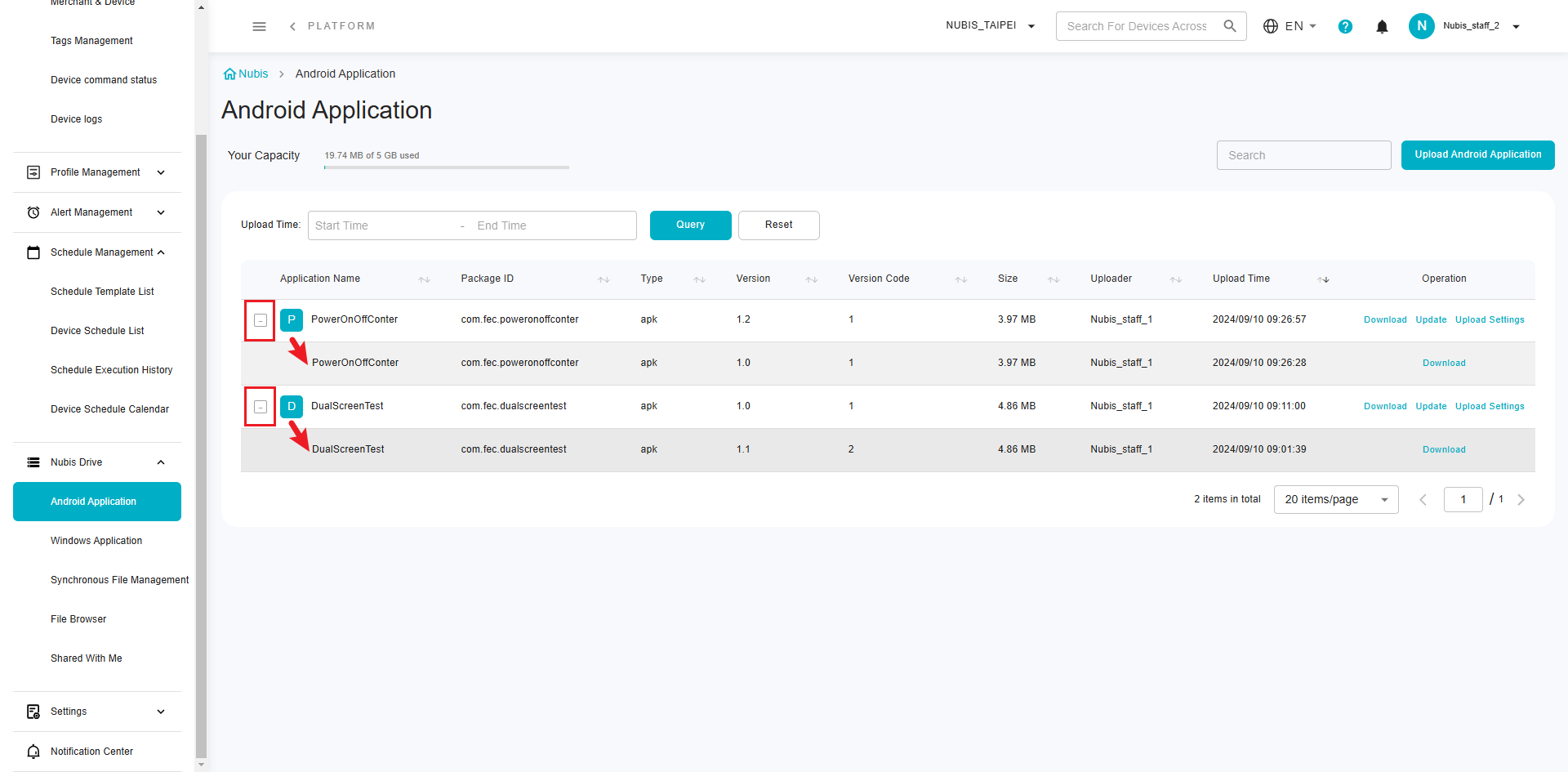This screenshot has width=1568, height=772.
Task: Sort by Size column
Action: coord(1053,279)
